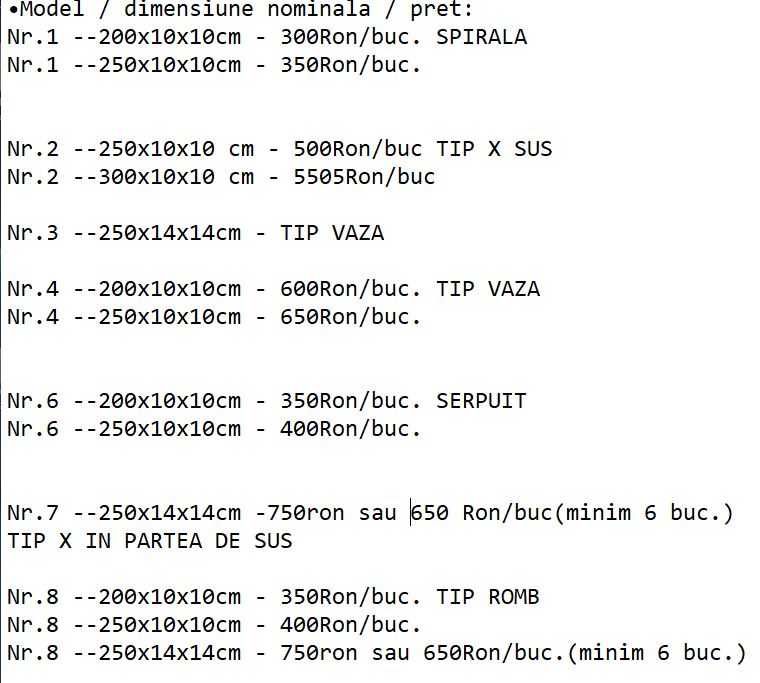760x683 pixels.
Task: Click the word SPIRALA
Action: click(481, 38)
